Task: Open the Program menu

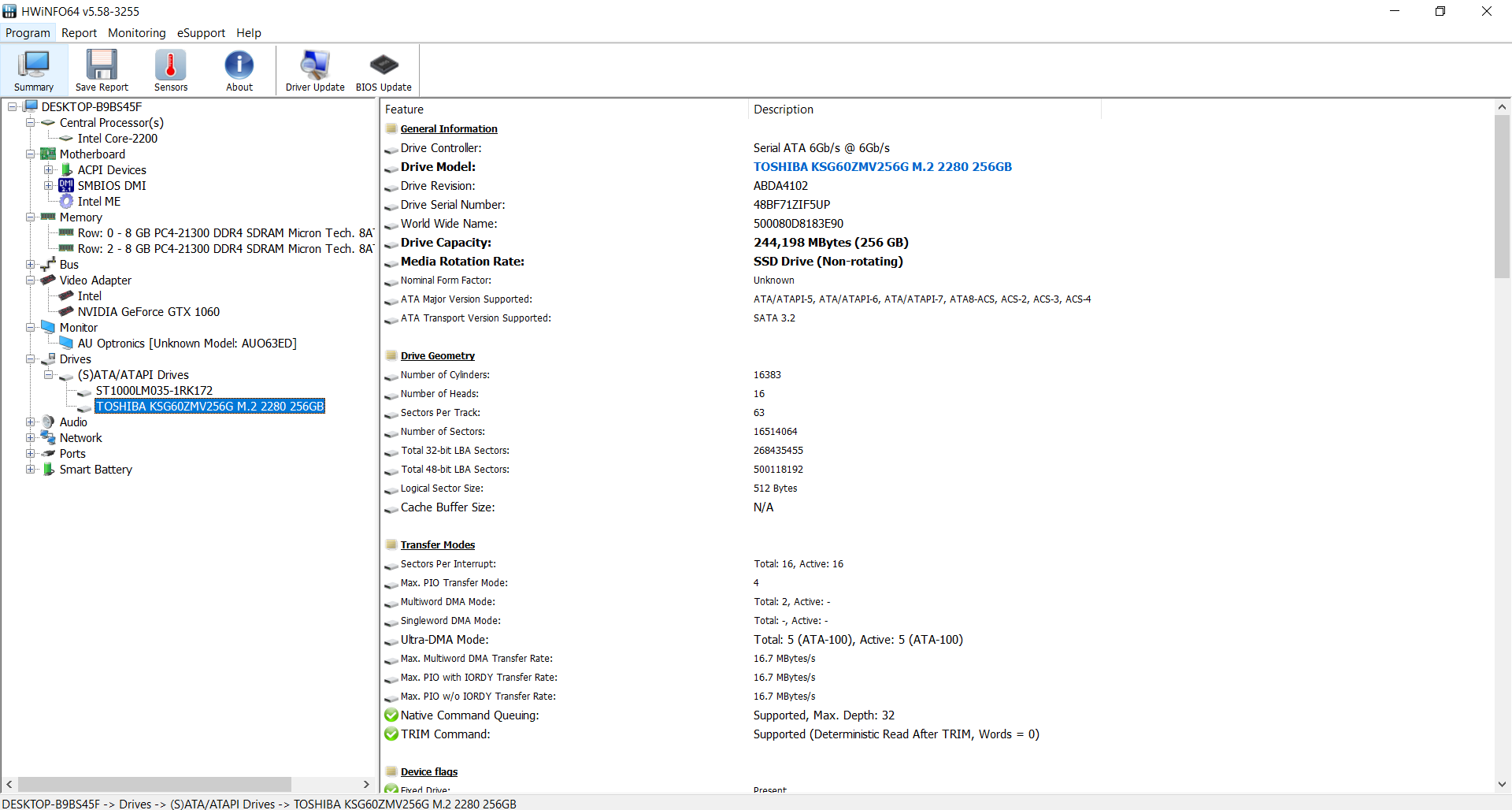Action: point(28,33)
